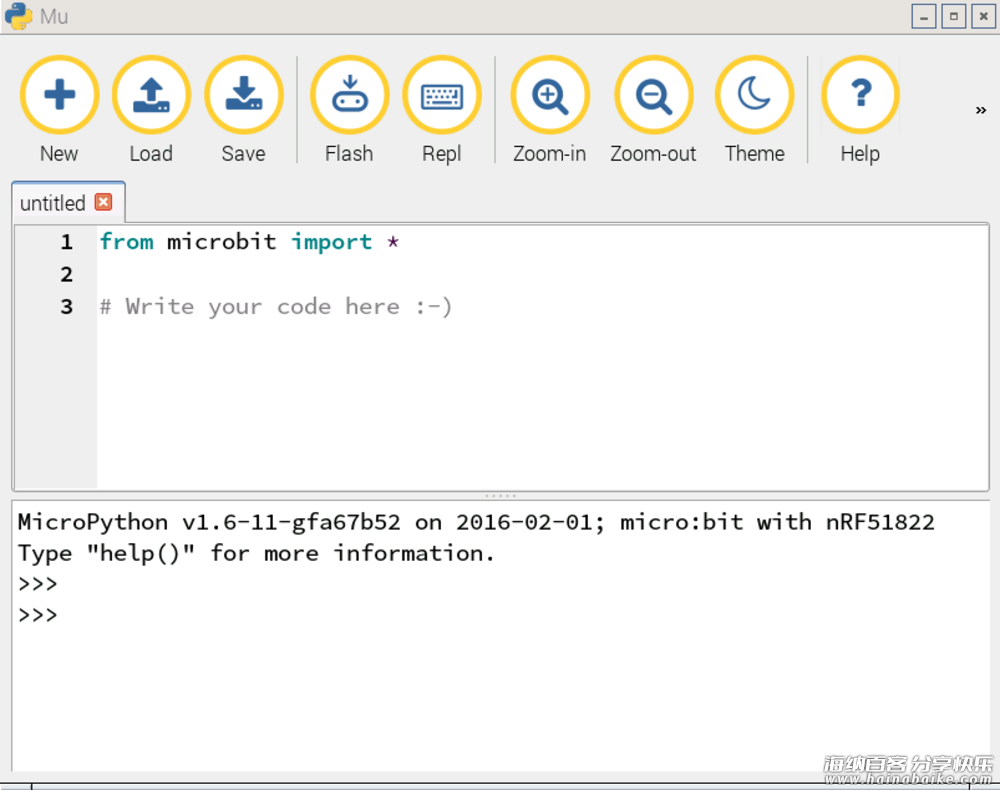The width and height of the screenshot is (1000, 790).
Task: Expand the toolbar overflow chevron
Action: (981, 110)
